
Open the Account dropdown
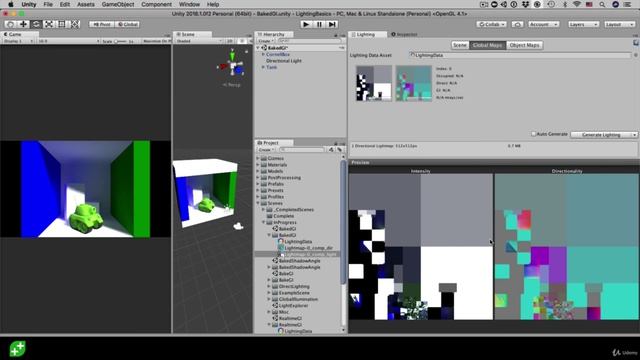point(543,24)
